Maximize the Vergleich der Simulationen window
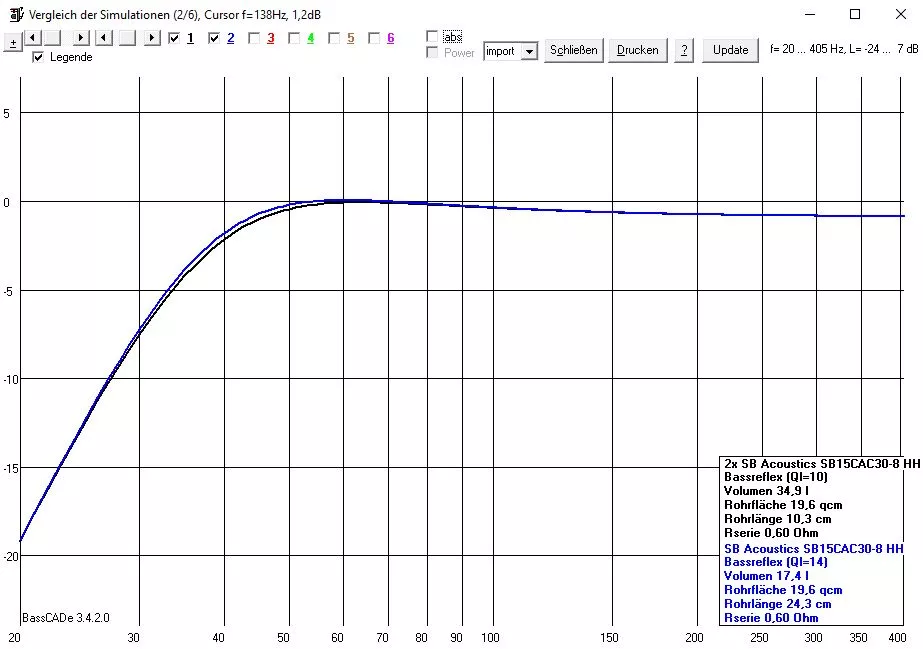 point(855,14)
